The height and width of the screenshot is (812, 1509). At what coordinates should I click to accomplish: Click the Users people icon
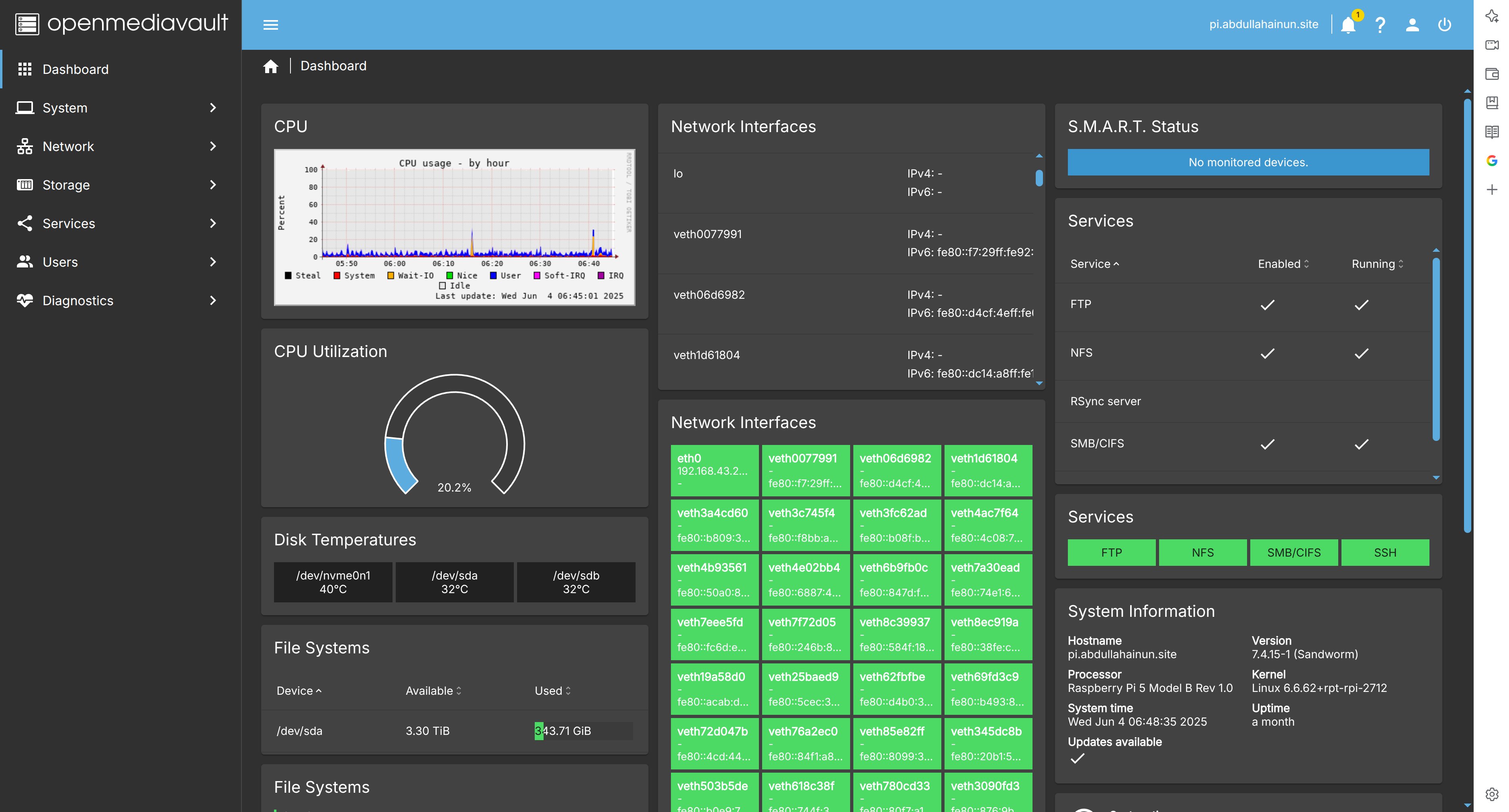pos(25,262)
